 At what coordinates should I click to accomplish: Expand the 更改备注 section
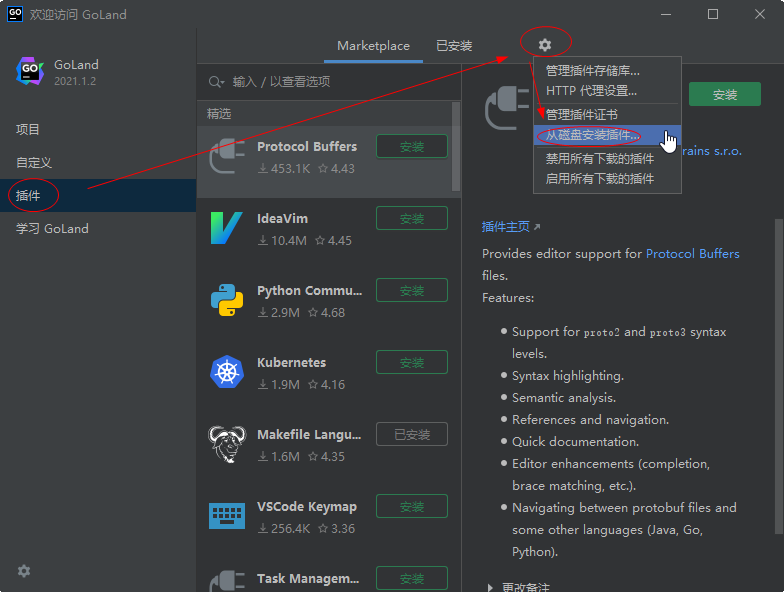coord(489,587)
